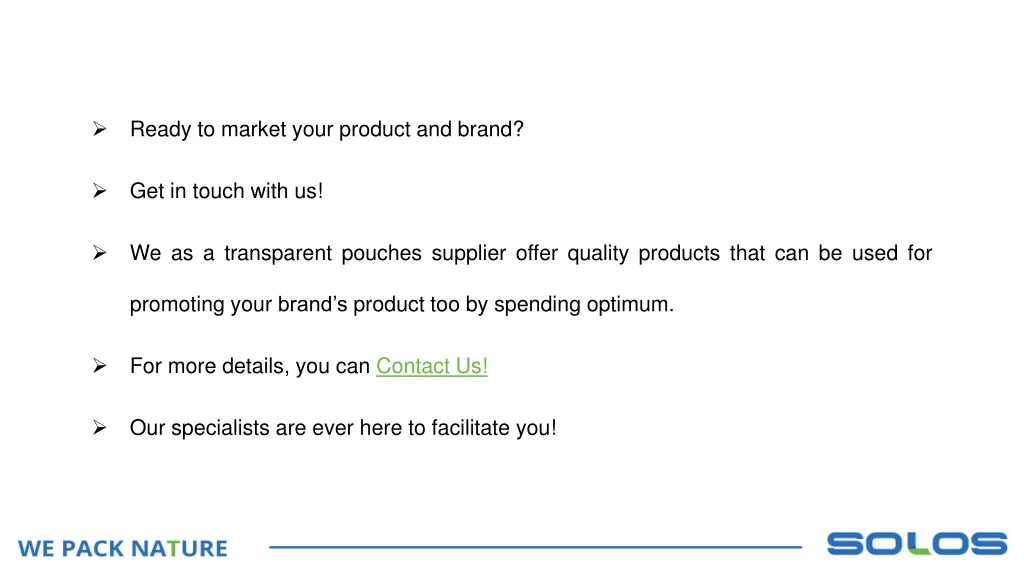
Task: Click arrow bullet before 'Ready to market'
Action: 99,129
